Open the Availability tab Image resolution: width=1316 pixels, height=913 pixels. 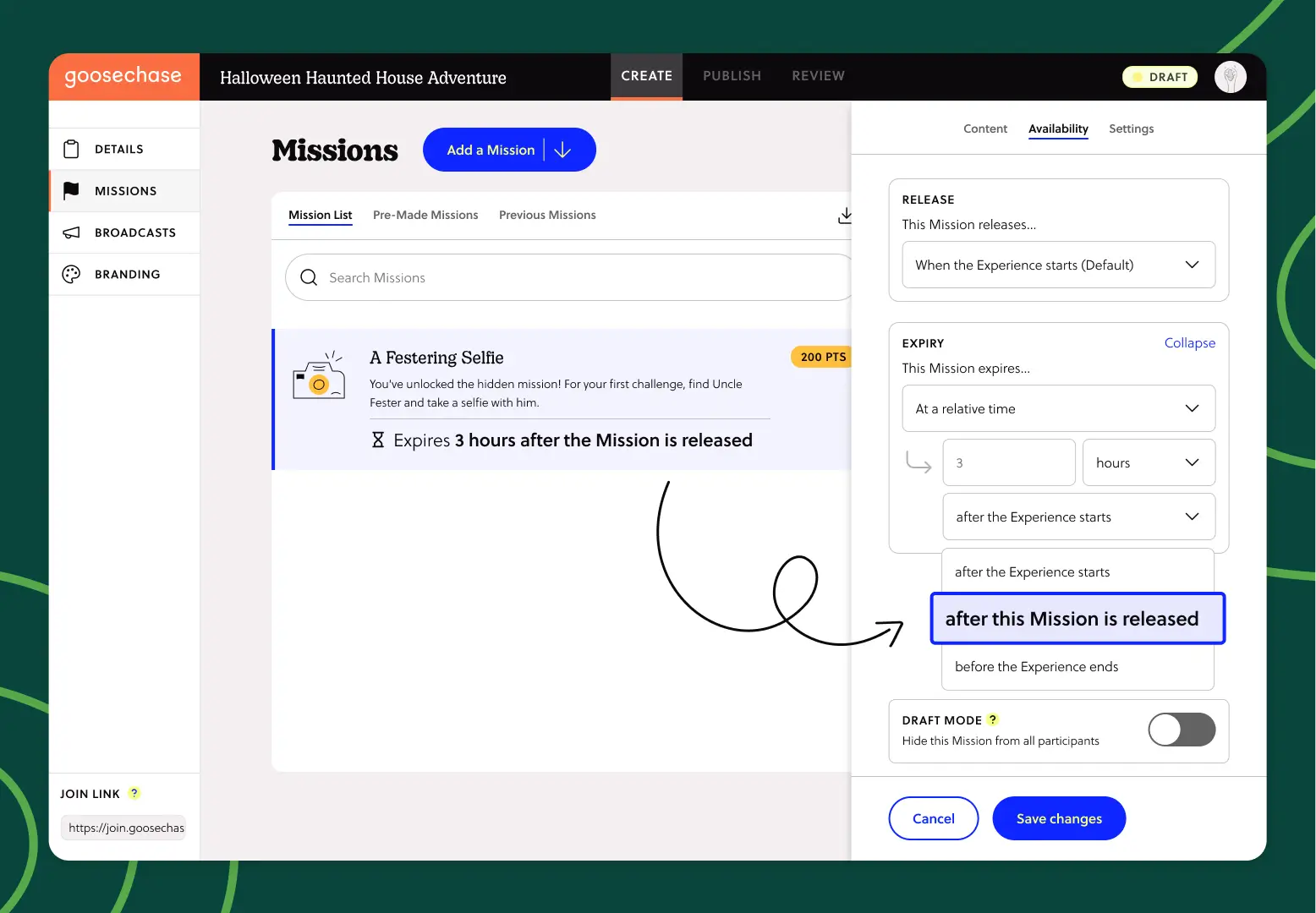(x=1058, y=128)
